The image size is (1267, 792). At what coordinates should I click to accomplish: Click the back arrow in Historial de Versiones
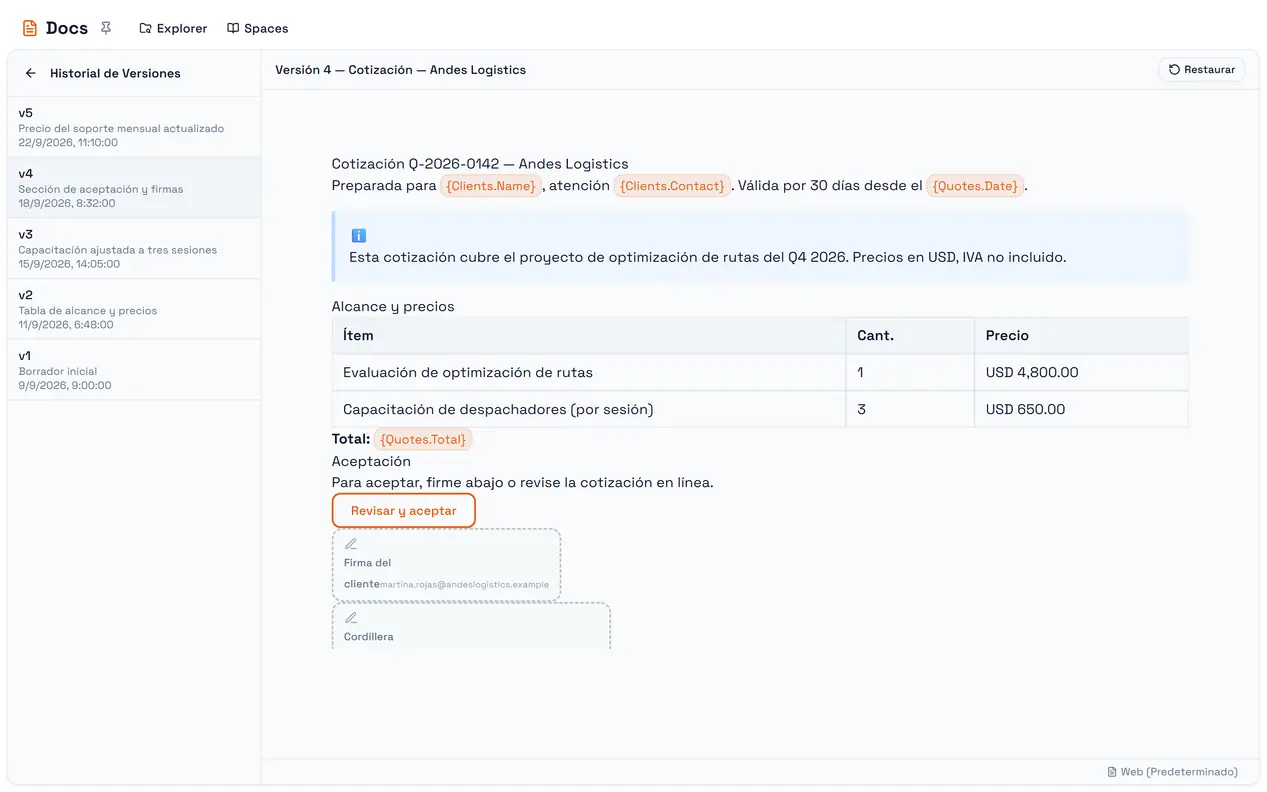[x=31, y=73]
